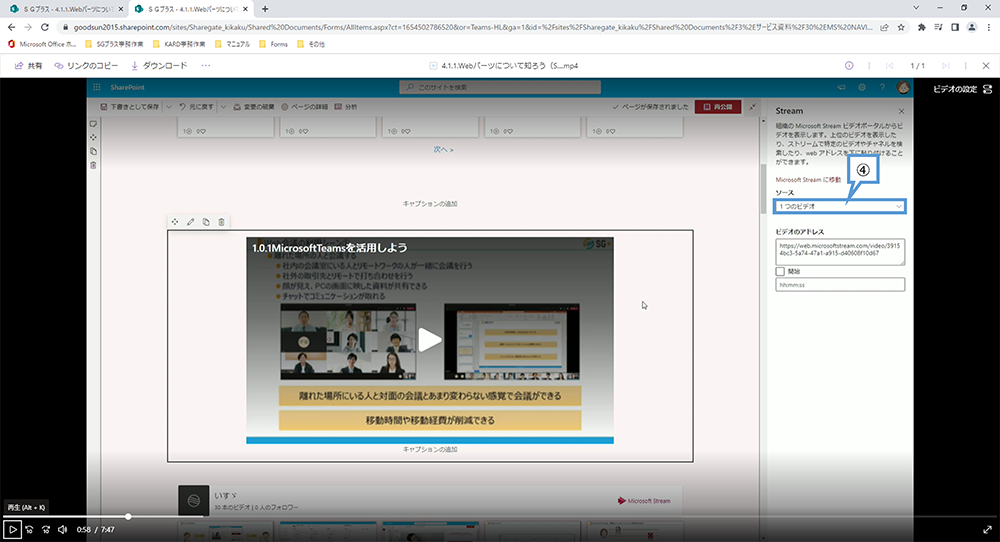Click the video file name title

point(509,66)
